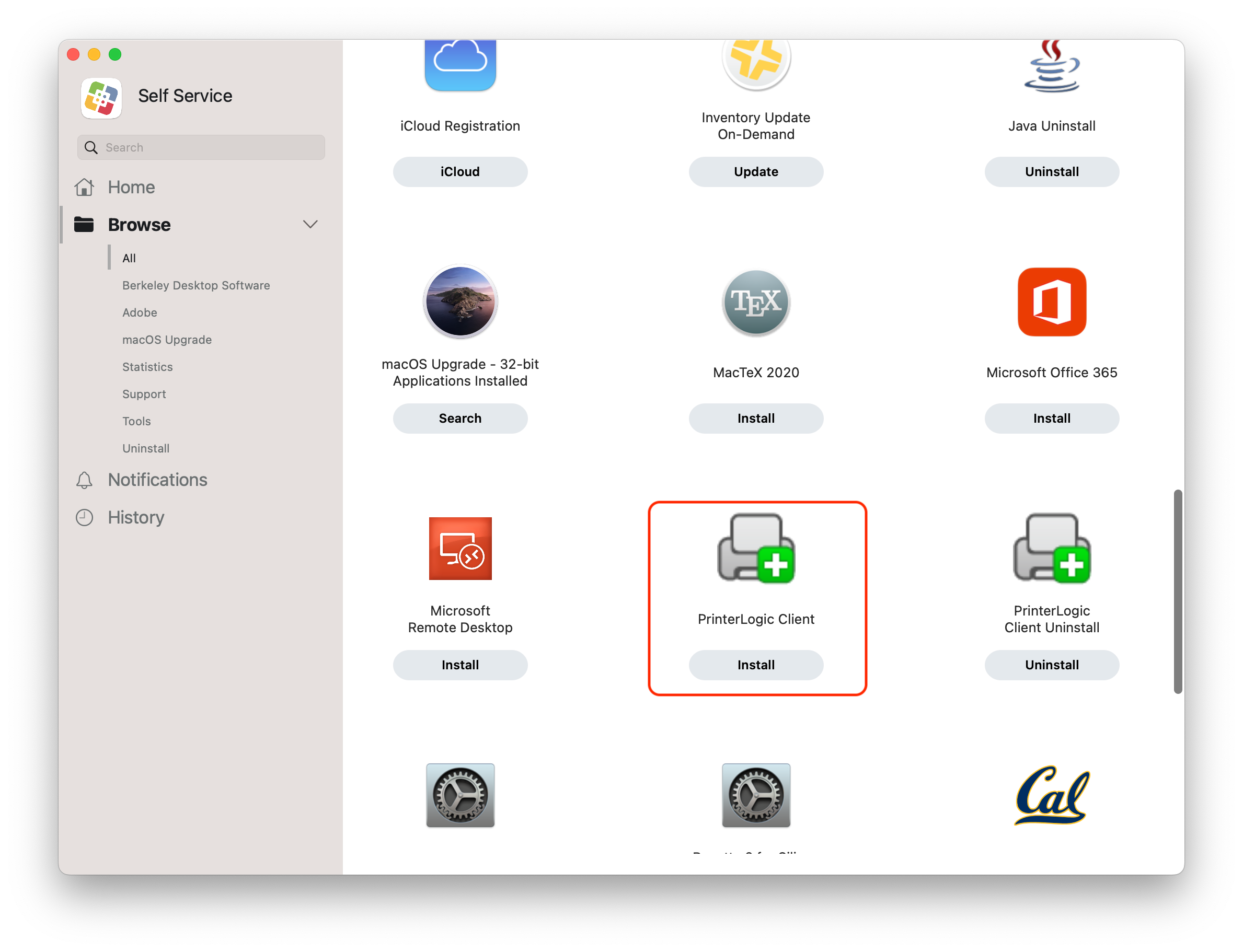Click the MacTeX 2020 app icon
Screen dimensions: 1243x952
click(755, 302)
